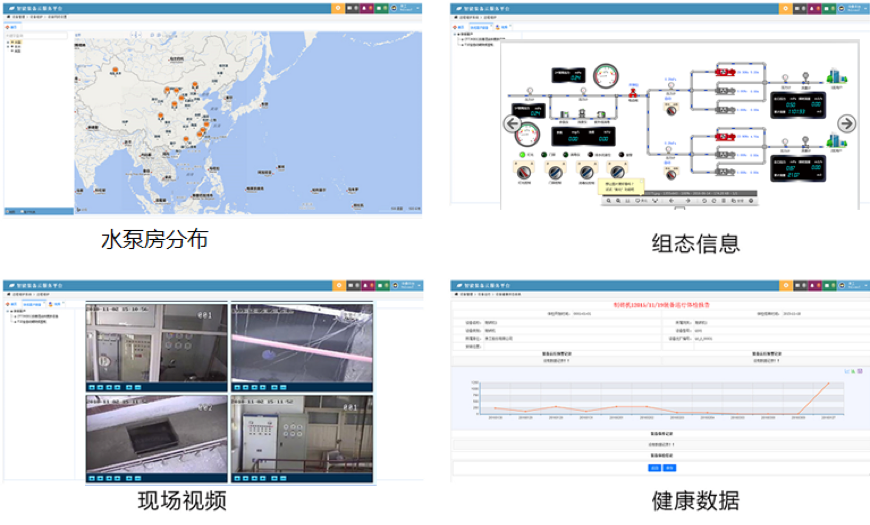Open top-right camera feed with pink pipe
This screenshot has height=525, width=870.
(x=302, y=342)
